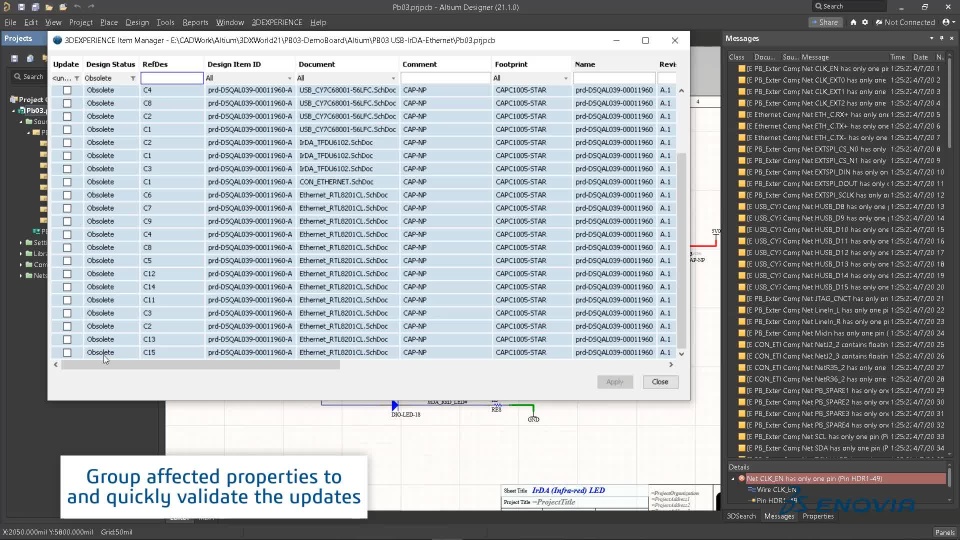The width and height of the screenshot is (960, 540).
Task: Check Update box for row C12
Action: [67, 274]
